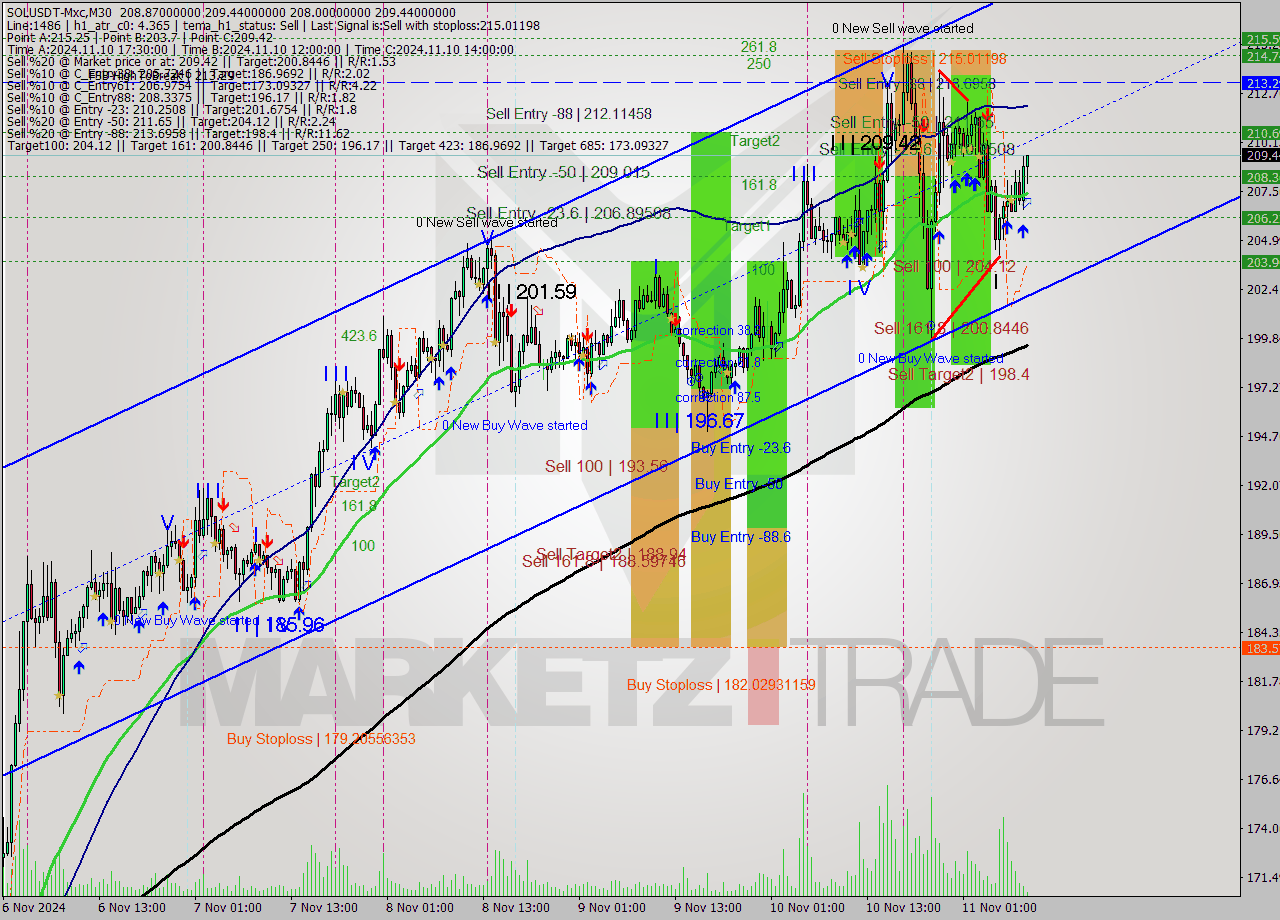Click the 'I I | 185.96' wave label
This screenshot has width=1280, height=920.
tap(279, 625)
